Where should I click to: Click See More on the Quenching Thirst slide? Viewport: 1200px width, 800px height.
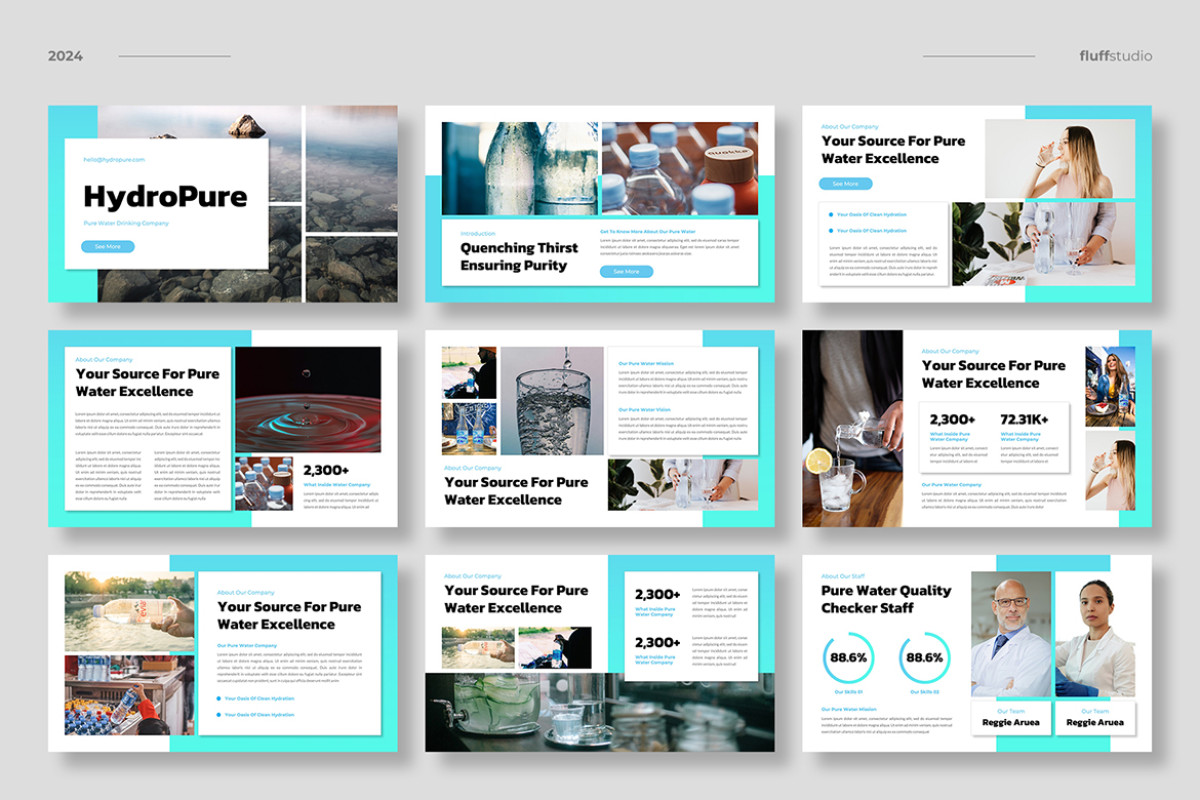pyautogui.click(x=625, y=271)
